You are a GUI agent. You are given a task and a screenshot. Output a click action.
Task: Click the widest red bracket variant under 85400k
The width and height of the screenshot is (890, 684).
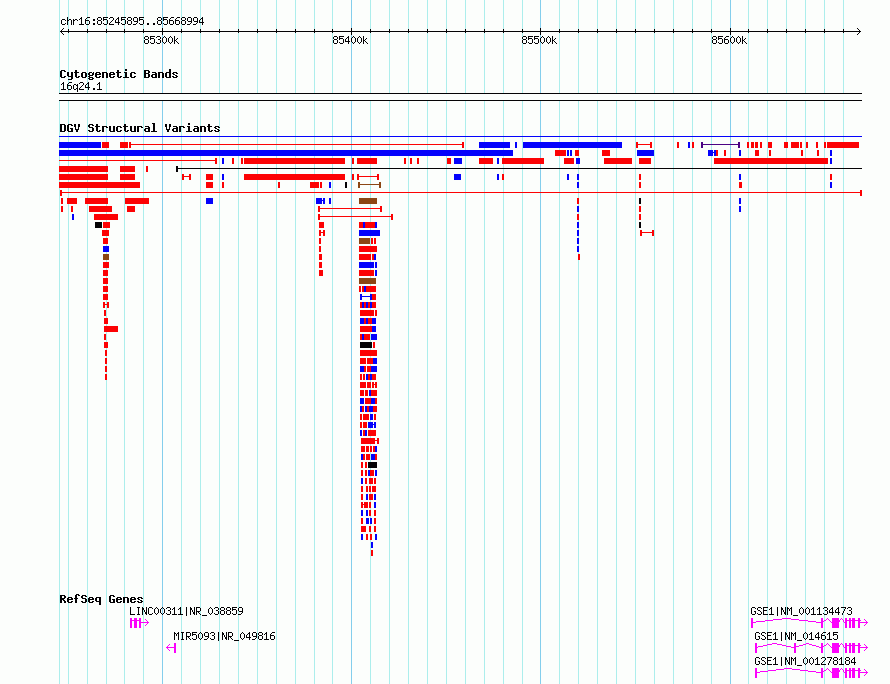(x=355, y=217)
